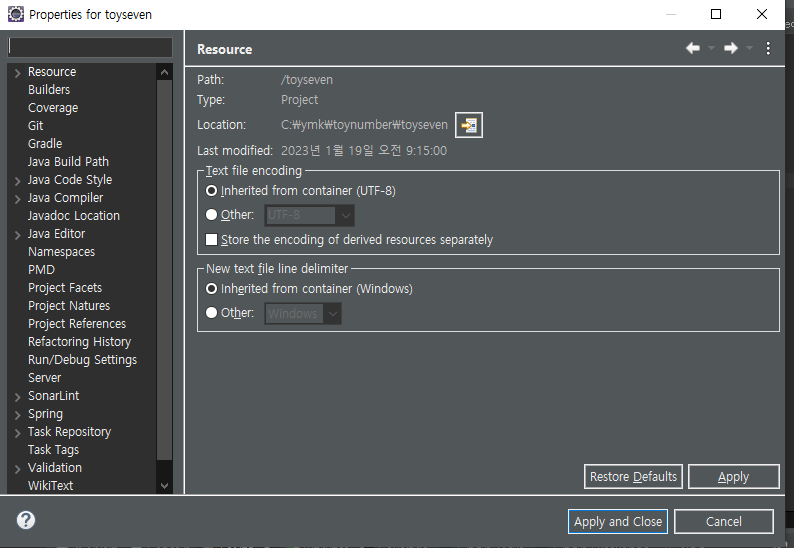Image resolution: width=794 pixels, height=548 pixels.
Task: Click Apply and Close button
Action: point(618,522)
